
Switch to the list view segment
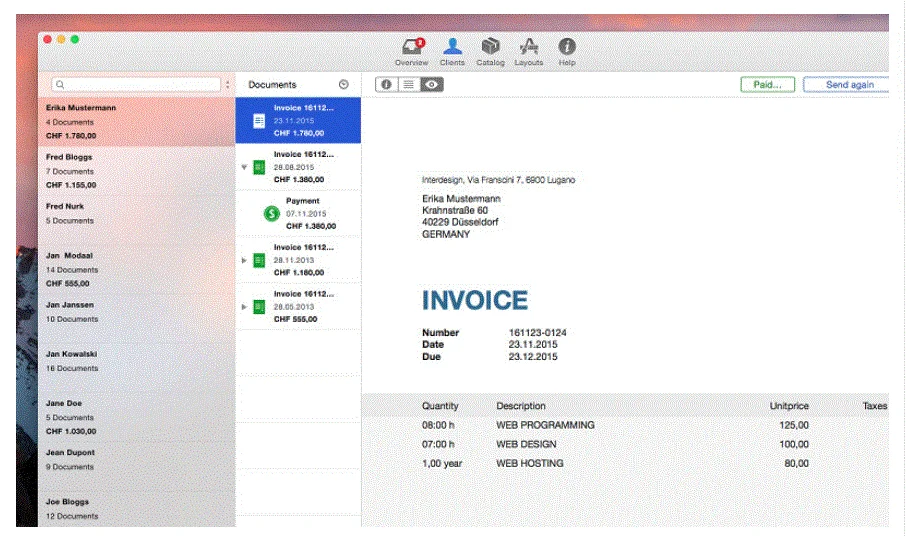(x=409, y=84)
